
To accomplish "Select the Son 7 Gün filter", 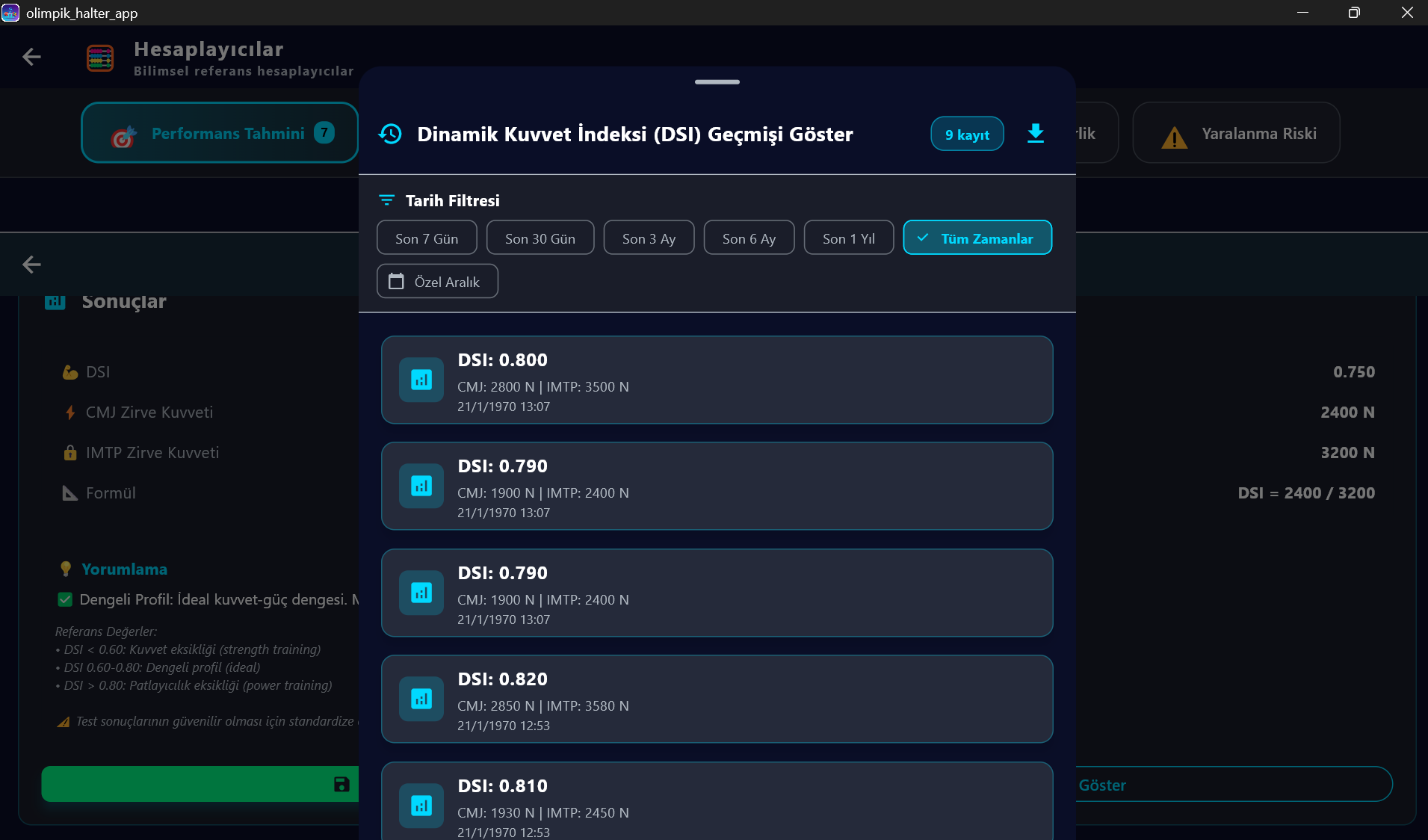I will pos(427,238).
